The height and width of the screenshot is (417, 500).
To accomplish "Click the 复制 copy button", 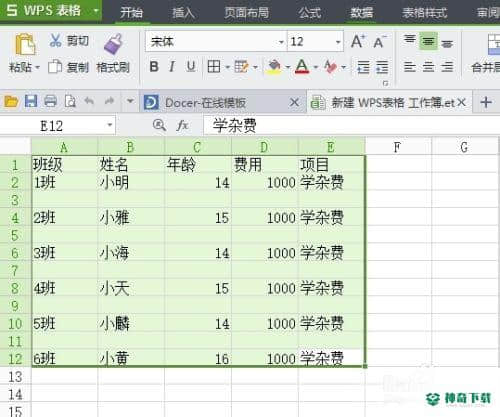I will click(x=68, y=67).
